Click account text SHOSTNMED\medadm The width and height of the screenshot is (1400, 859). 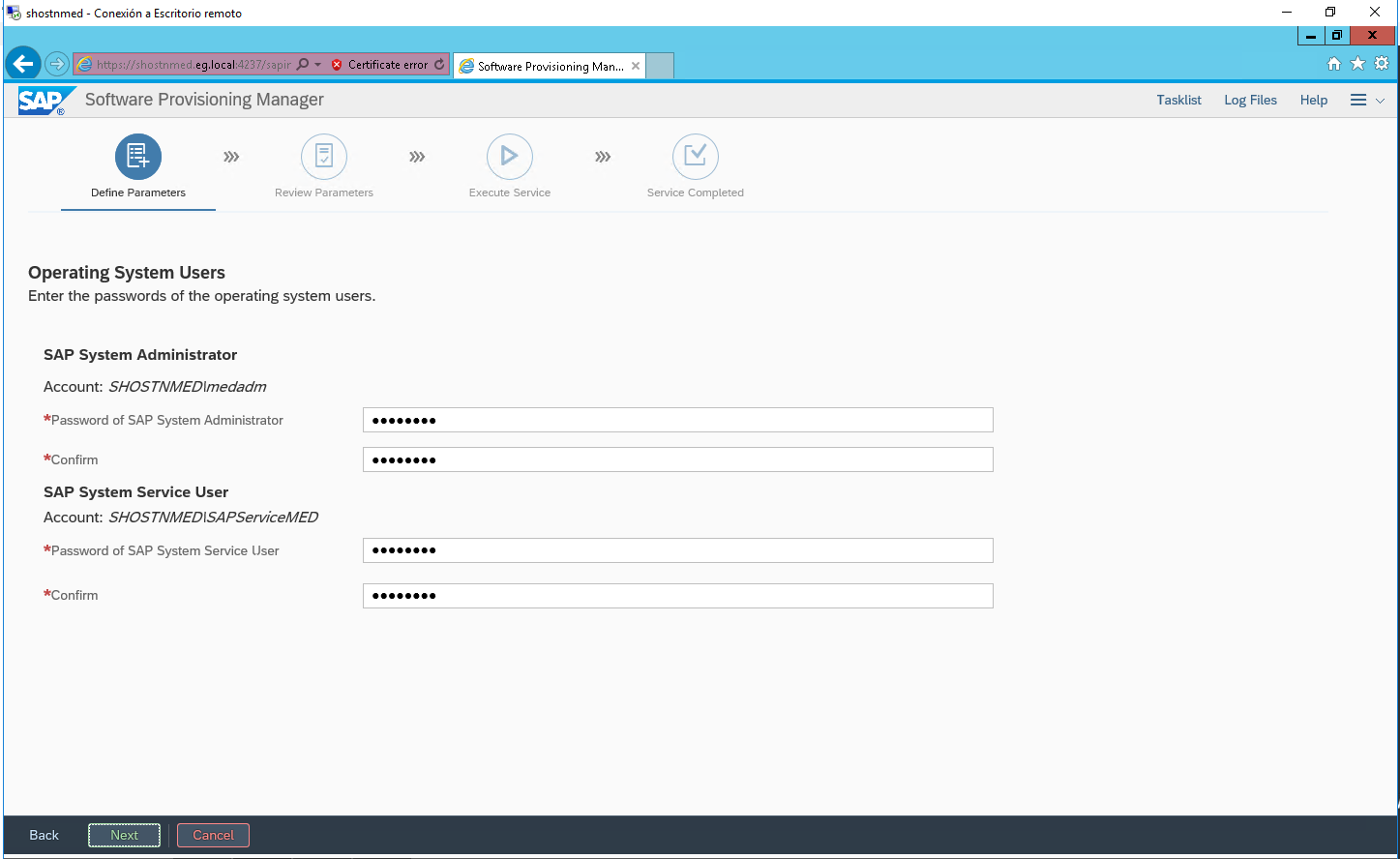coord(188,387)
